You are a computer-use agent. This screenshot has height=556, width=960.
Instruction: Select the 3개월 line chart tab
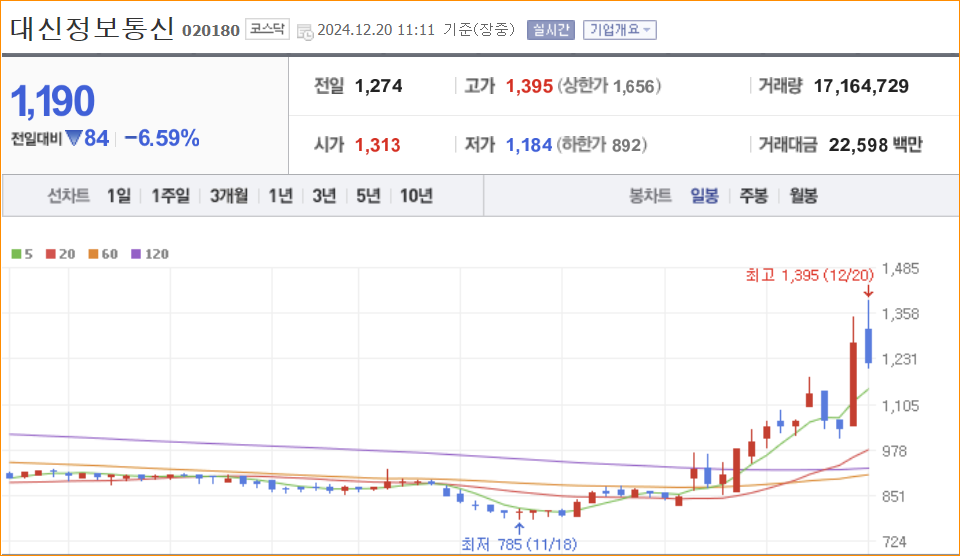coord(229,196)
